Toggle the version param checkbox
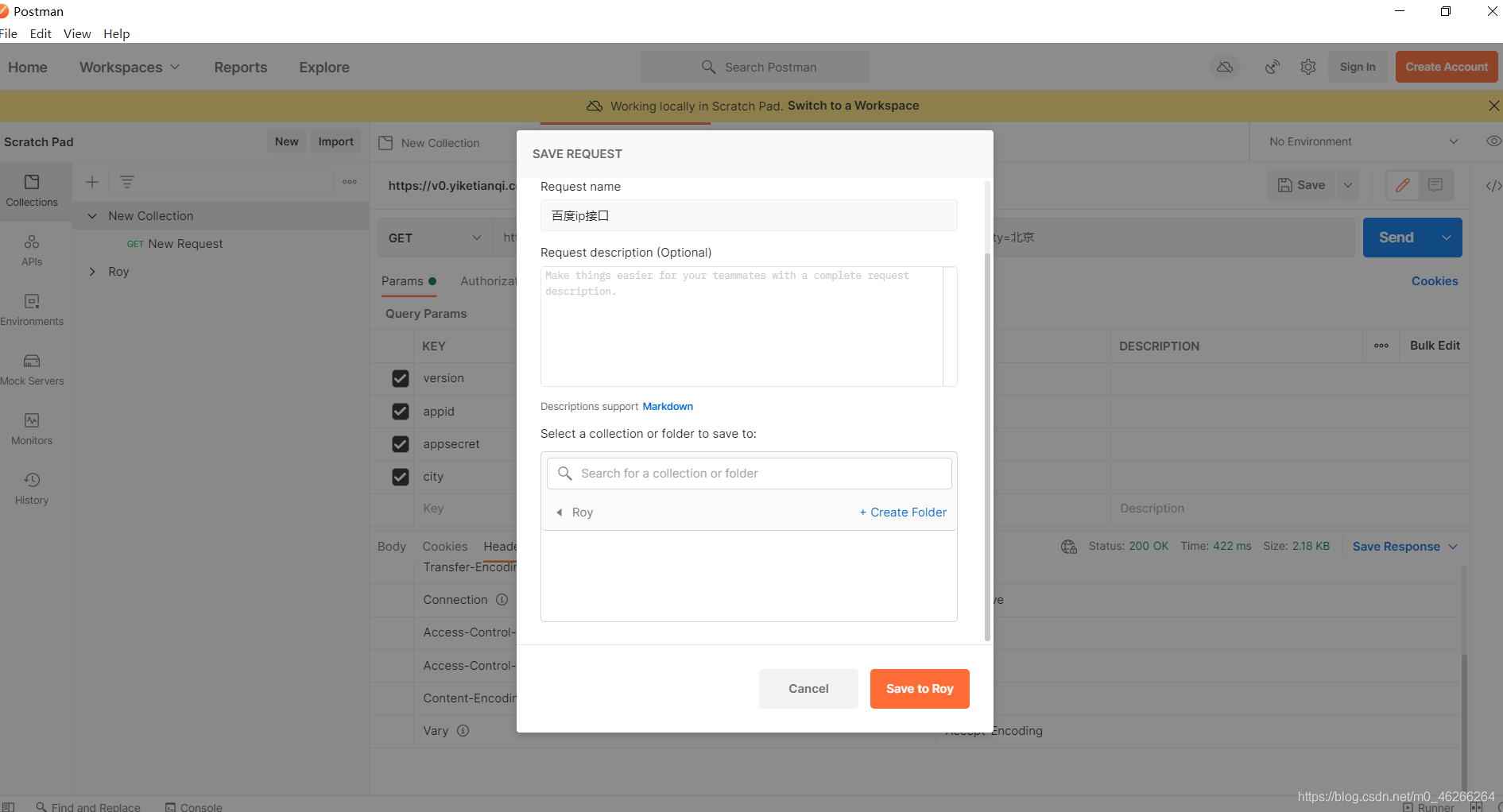 click(x=401, y=378)
